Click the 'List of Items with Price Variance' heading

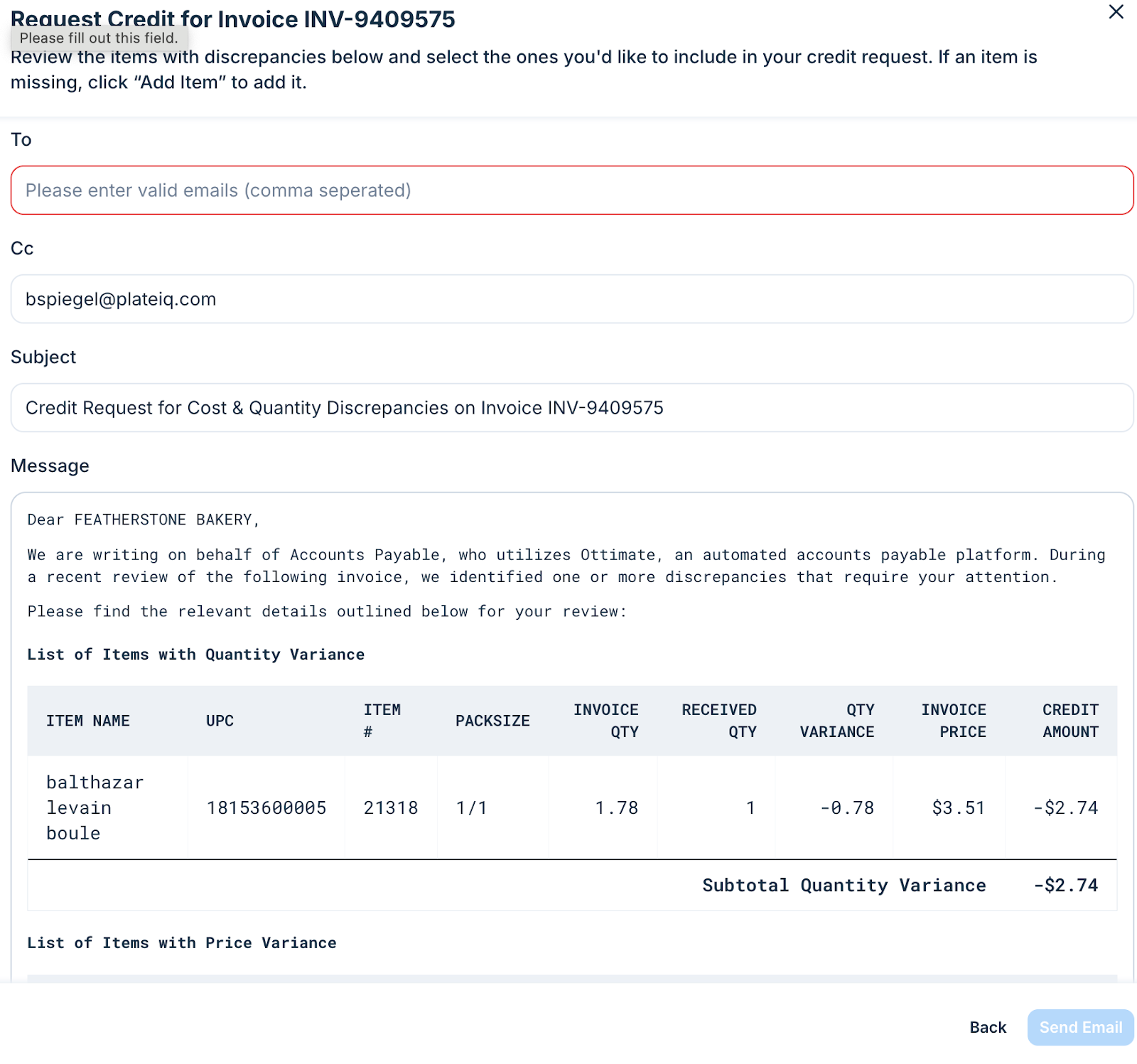pos(182,943)
